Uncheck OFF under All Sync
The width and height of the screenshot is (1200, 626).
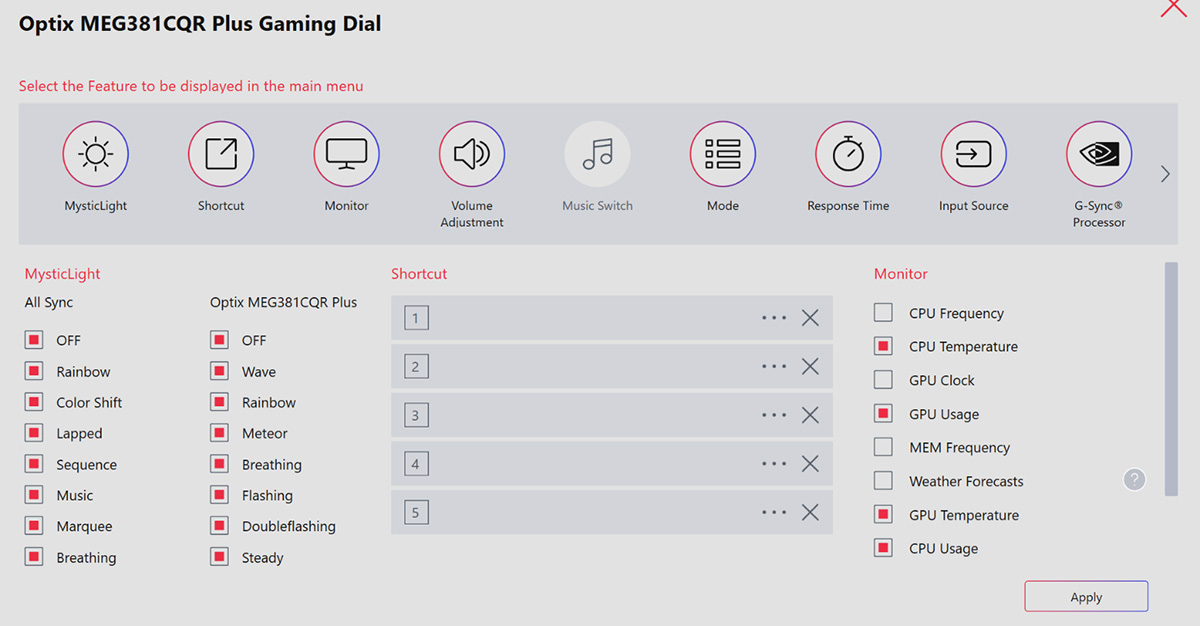pos(34,340)
